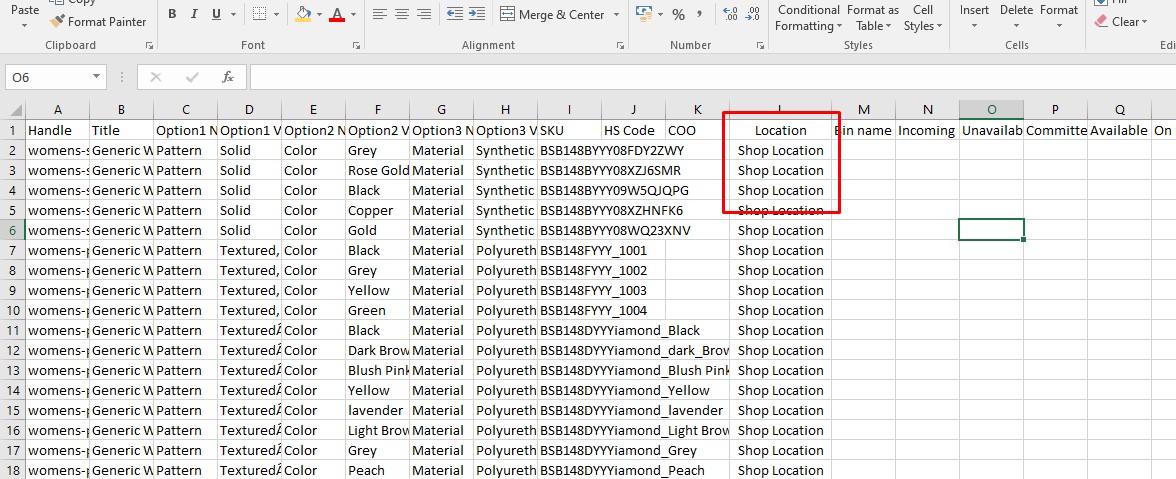Center-align the cell text
This screenshot has width=1176, height=479.
coord(401,14)
